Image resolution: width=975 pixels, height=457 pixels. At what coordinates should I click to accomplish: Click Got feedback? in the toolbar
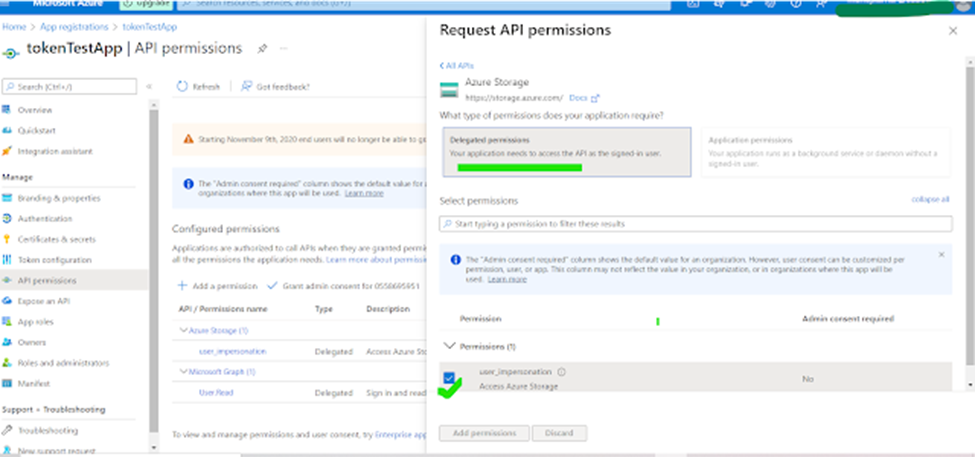click(275, 86)
